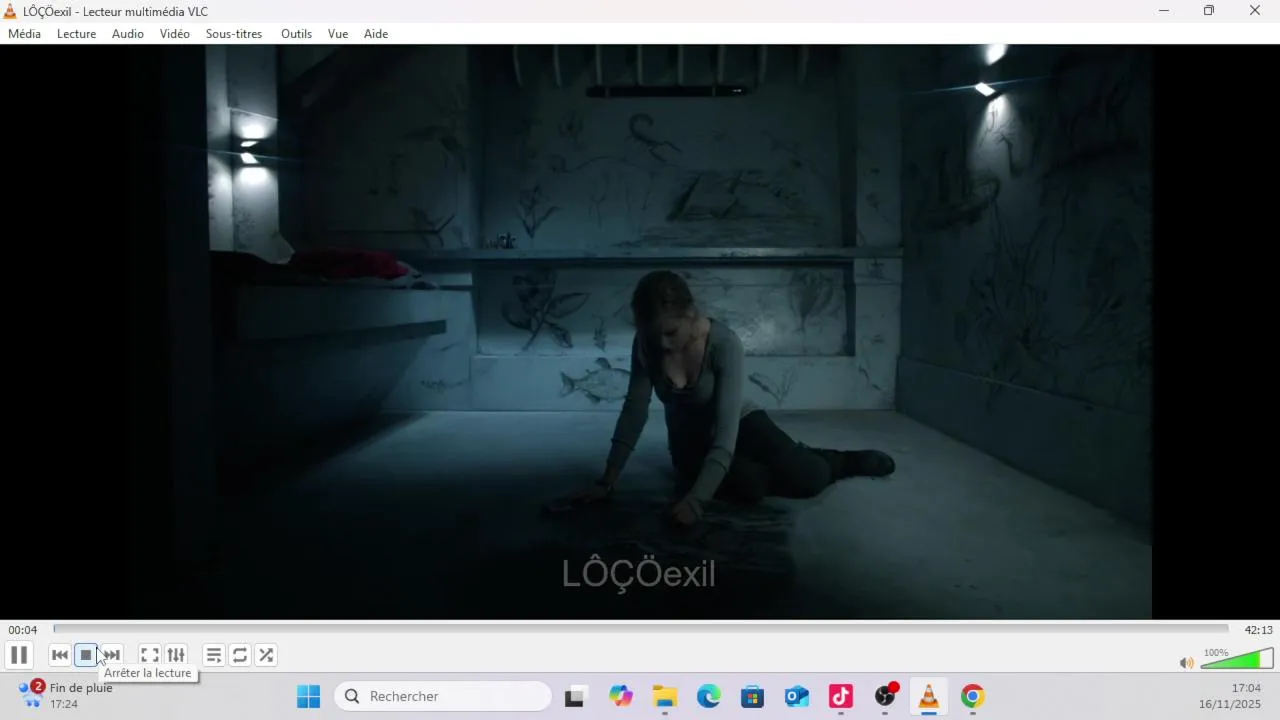The height and width of the screenshot is (720, 1280).
Task: Open the Sous-titres menu
Action: [234, 34]
